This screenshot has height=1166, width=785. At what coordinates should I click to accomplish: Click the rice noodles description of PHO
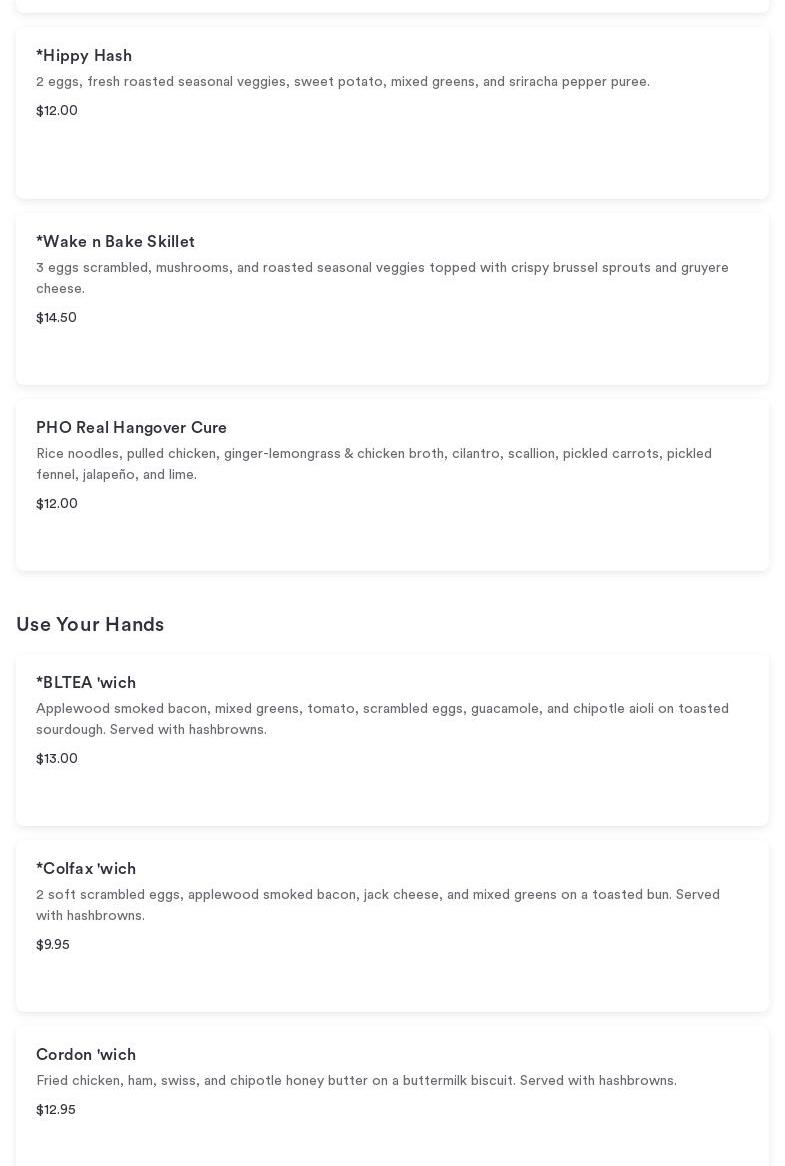point(374,464)
